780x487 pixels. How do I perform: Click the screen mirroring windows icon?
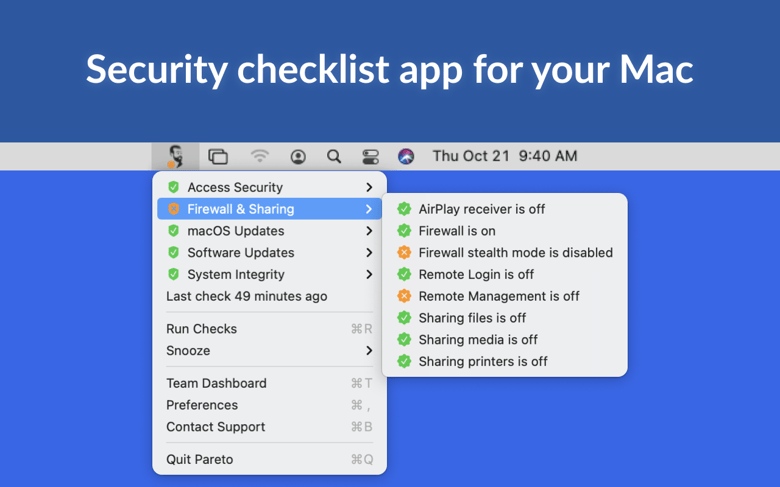[218, 157]
